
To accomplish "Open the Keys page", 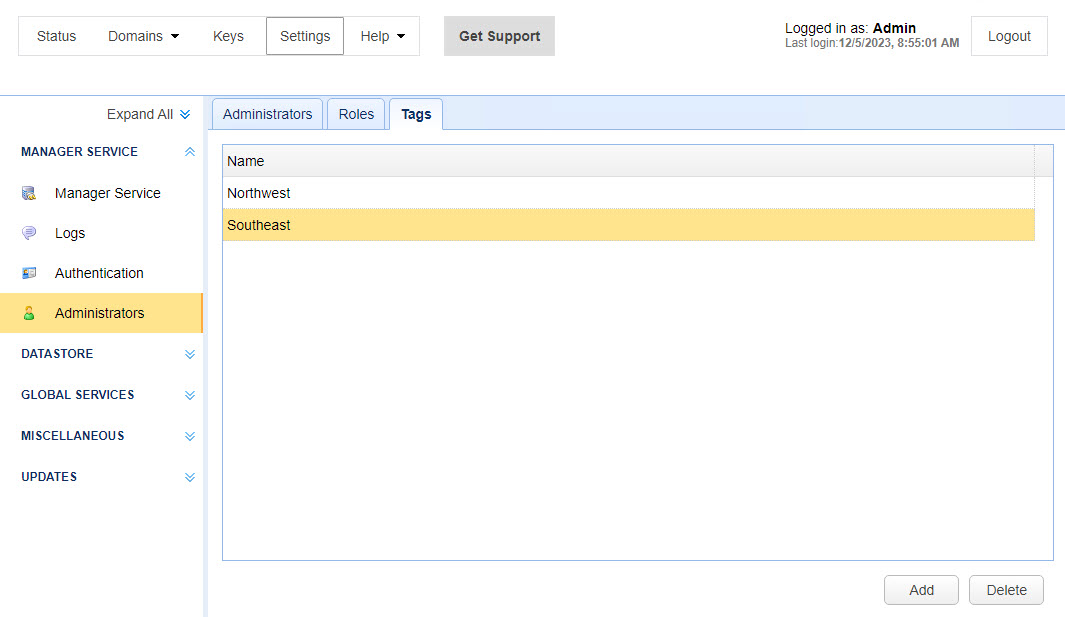I will (228, 36).
